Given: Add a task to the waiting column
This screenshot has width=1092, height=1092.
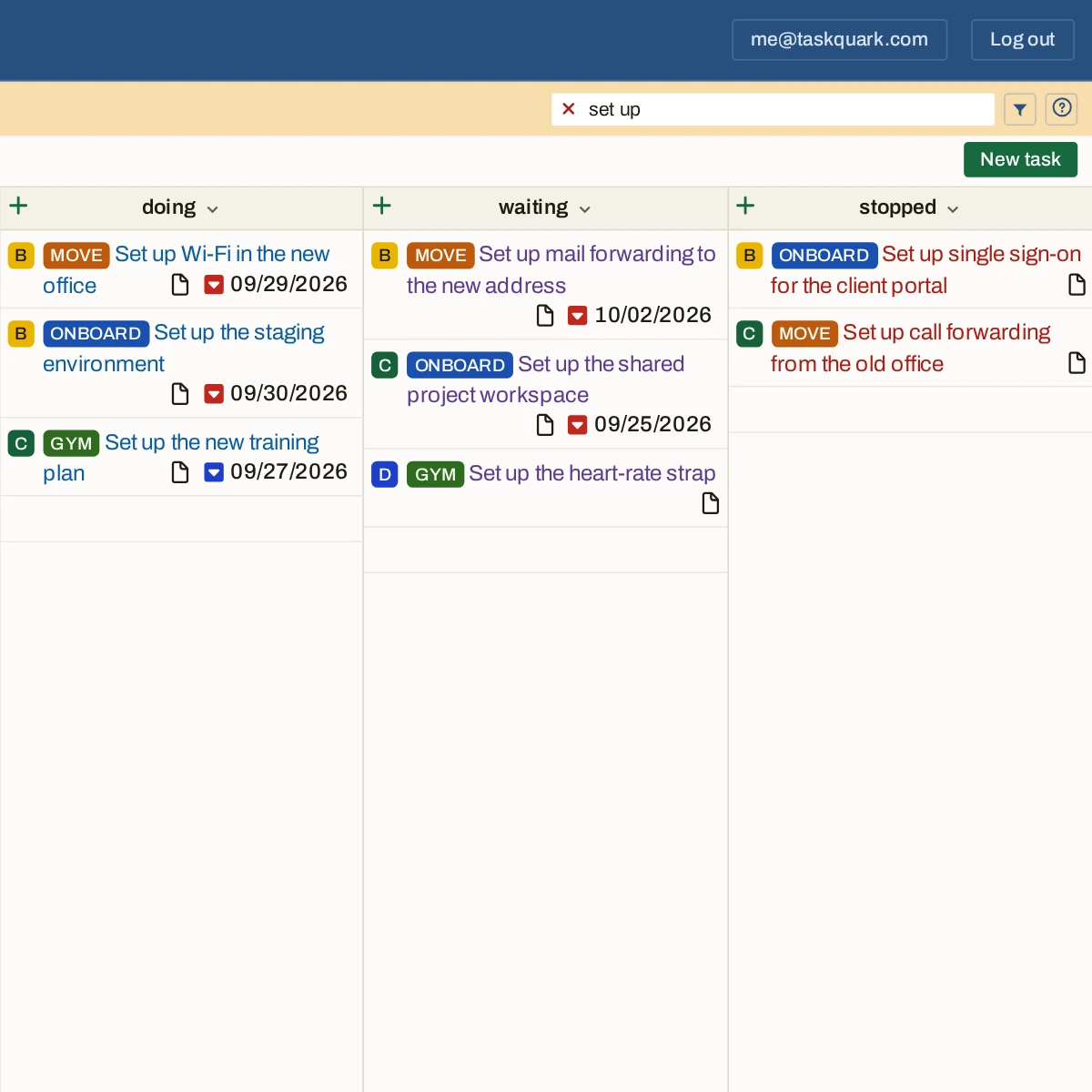Looking at the screenshot, I should (x=382, y=206).
